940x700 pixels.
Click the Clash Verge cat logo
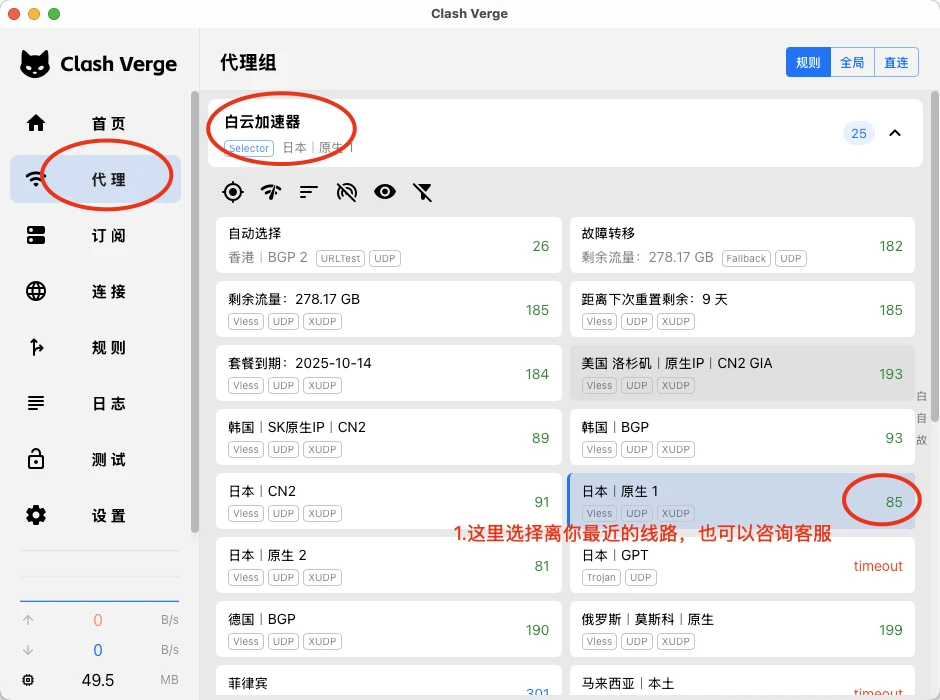tap(35, 64)
